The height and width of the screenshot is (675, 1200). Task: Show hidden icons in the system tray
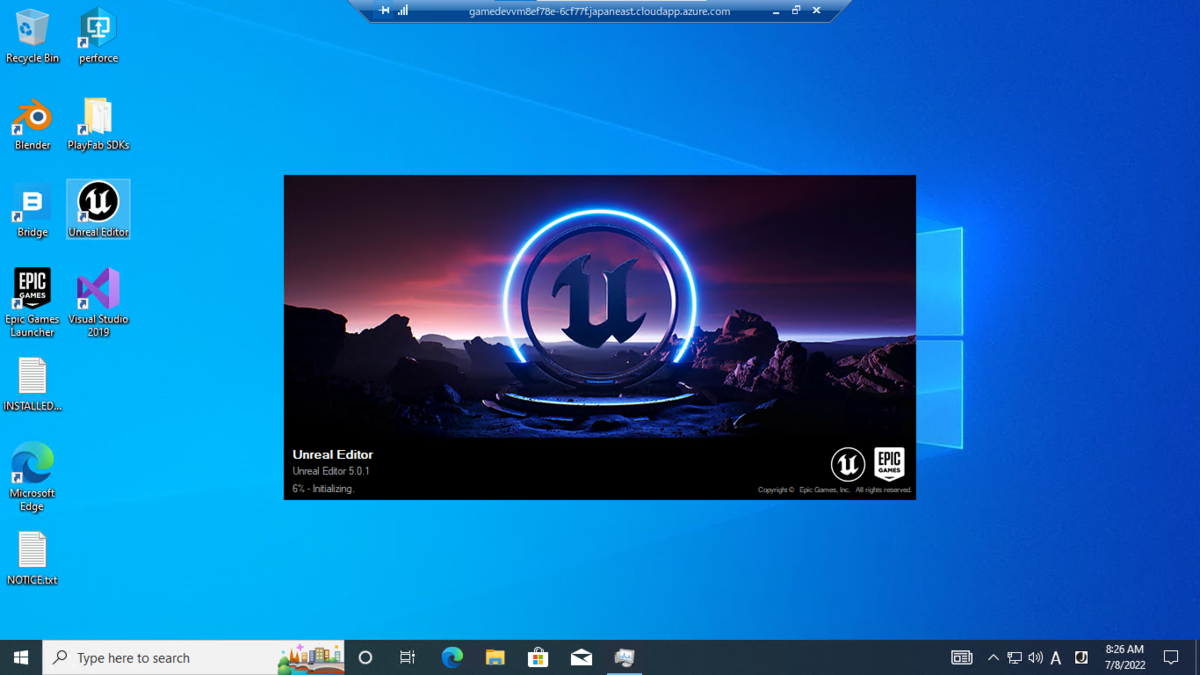click(993, 657)
